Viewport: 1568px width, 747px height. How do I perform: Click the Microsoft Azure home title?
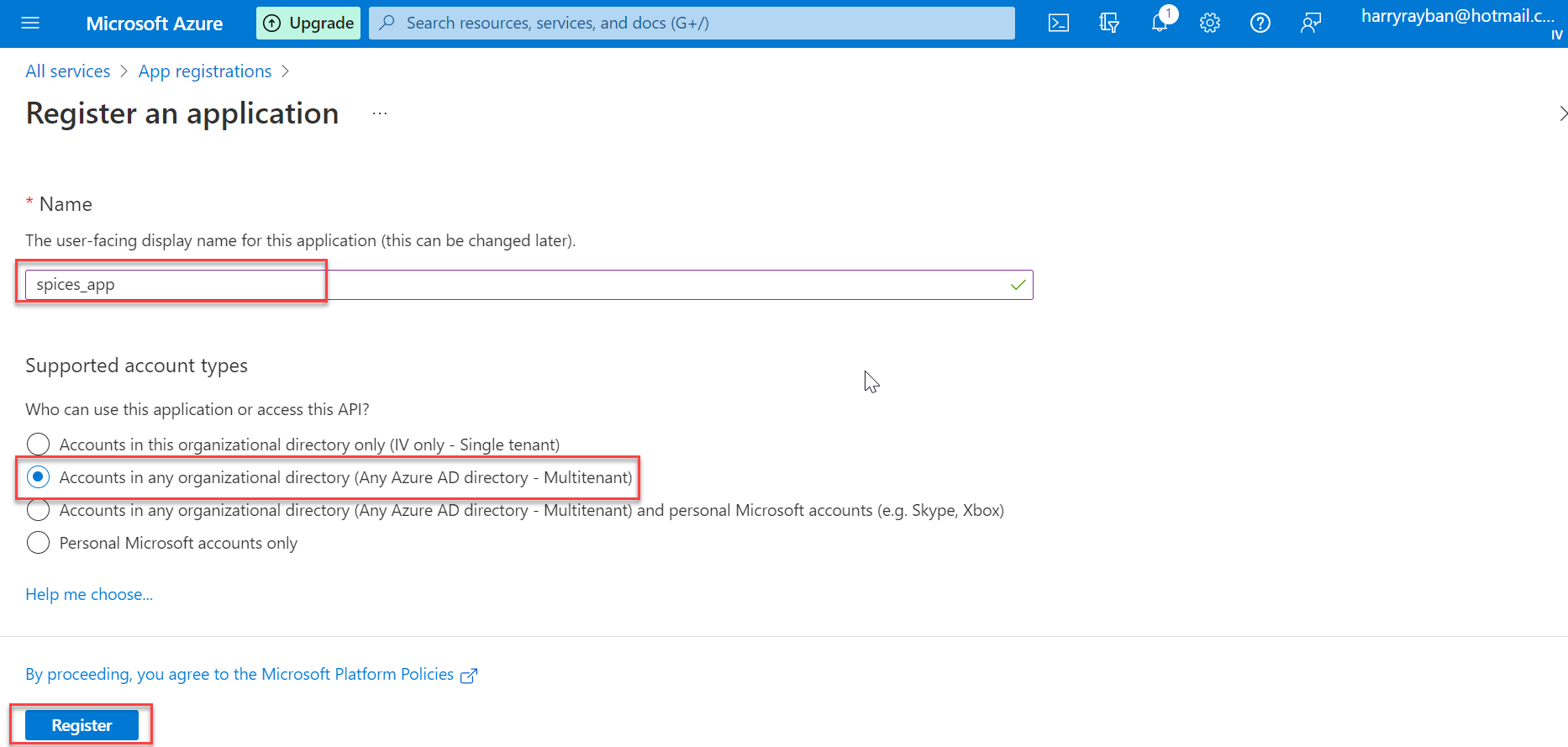(155, 24)
